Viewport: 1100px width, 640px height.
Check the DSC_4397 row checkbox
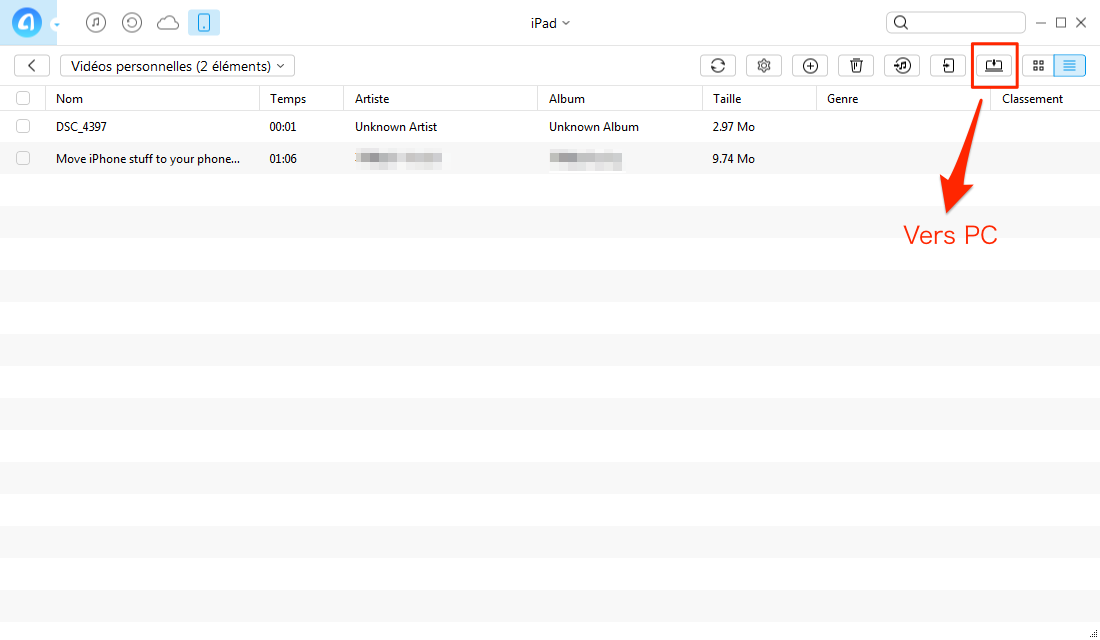click(x=23, y=126)
